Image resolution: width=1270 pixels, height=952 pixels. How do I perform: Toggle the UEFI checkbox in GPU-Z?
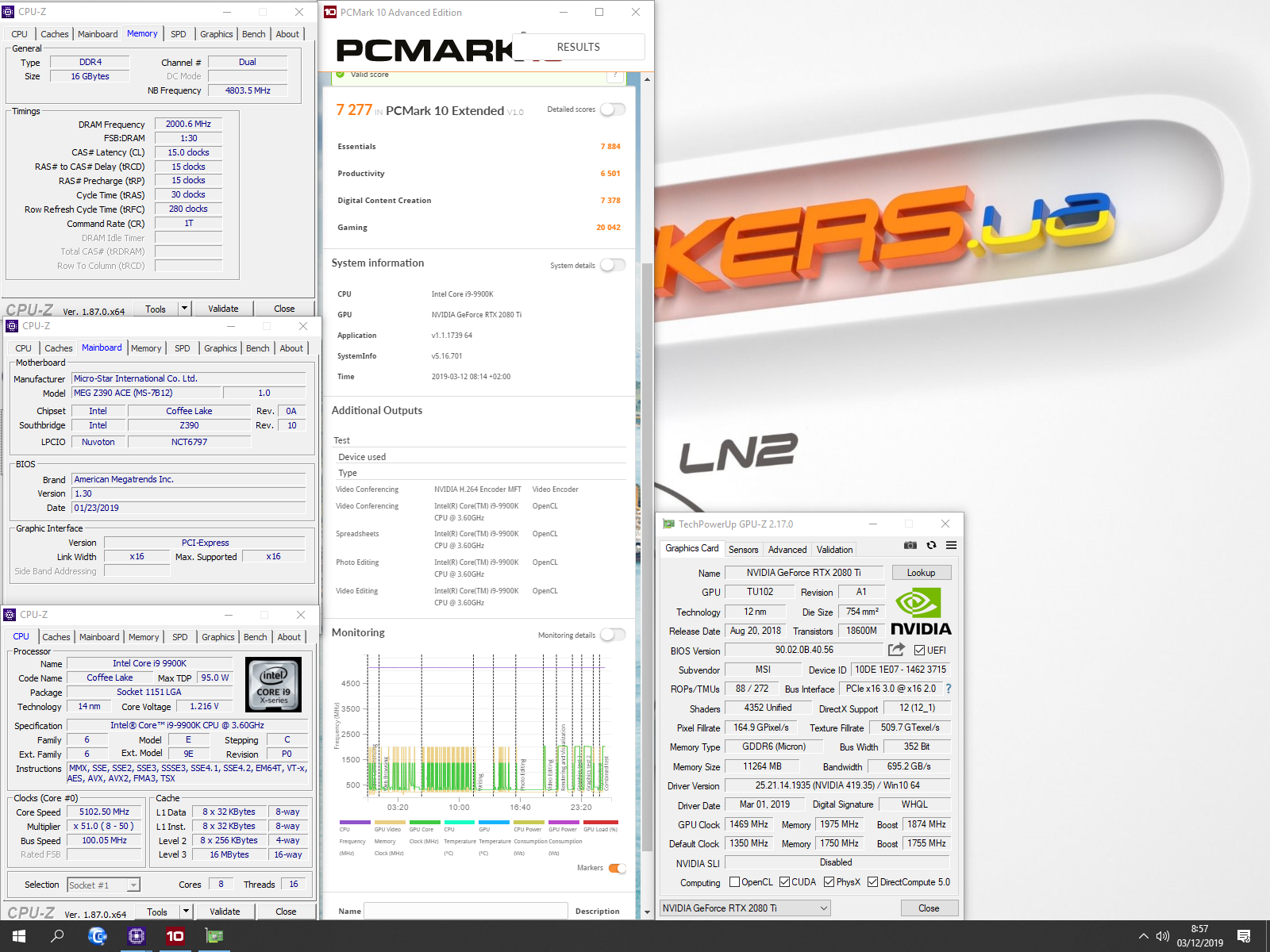(919, 651)
